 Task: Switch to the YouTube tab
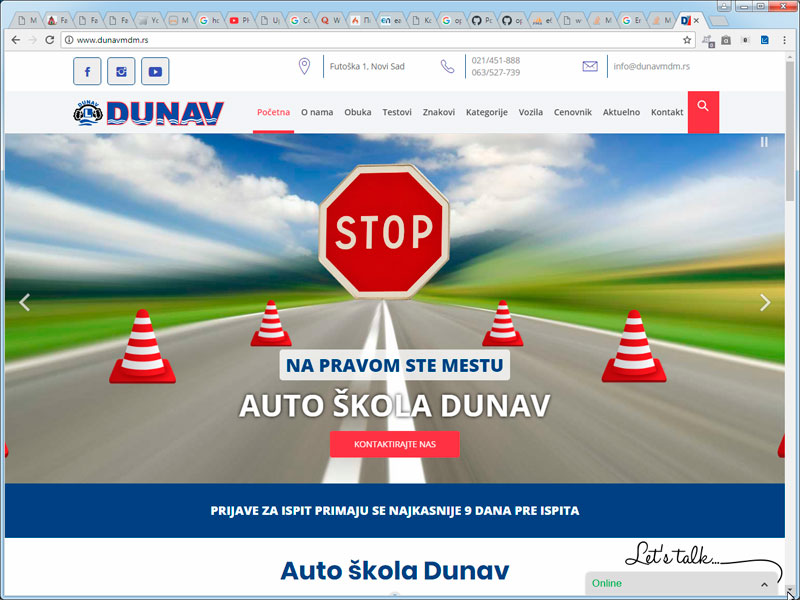coord(240,20)
